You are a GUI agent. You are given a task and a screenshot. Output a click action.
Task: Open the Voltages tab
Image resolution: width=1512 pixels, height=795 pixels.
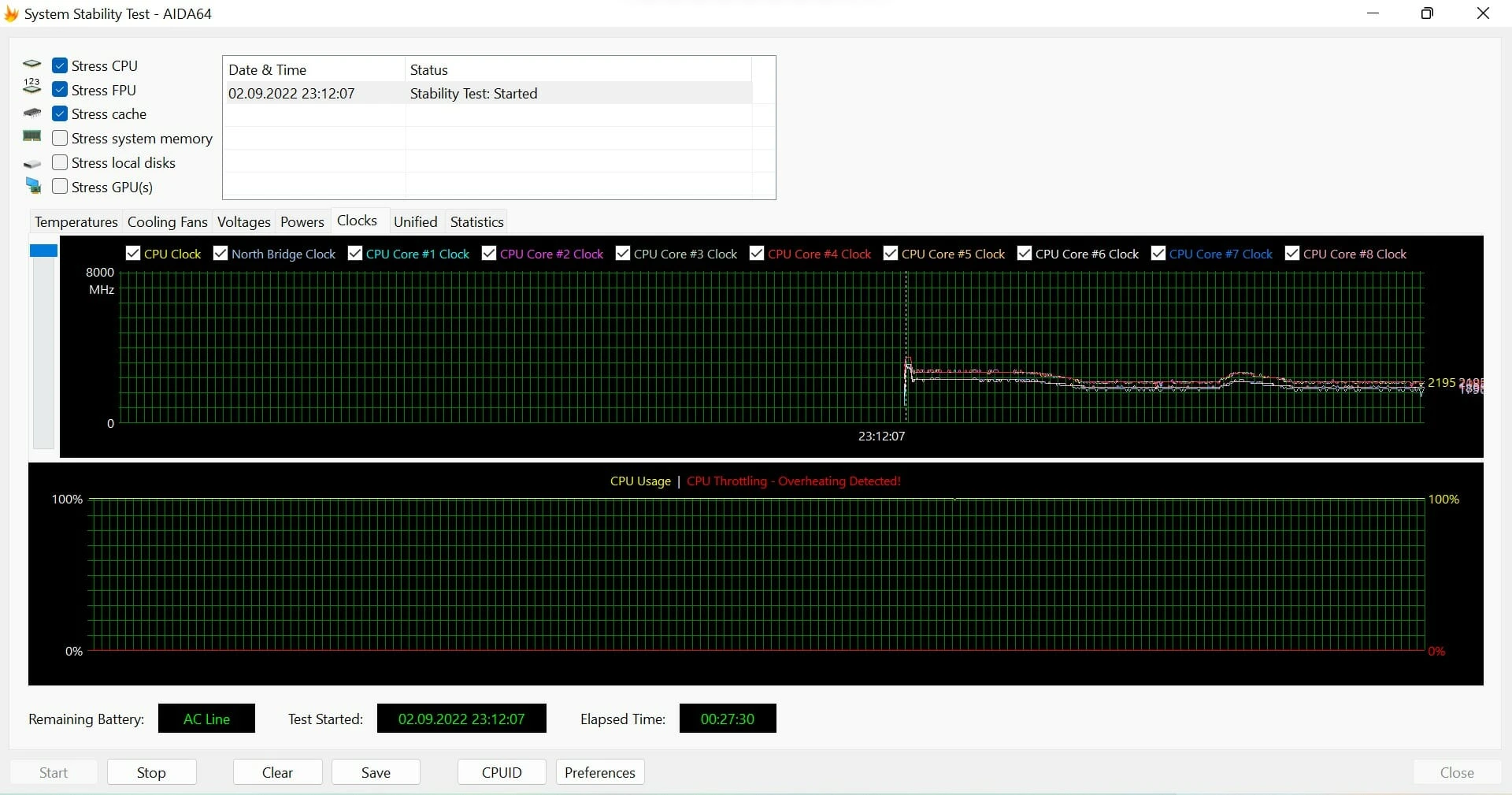point(243,222)
